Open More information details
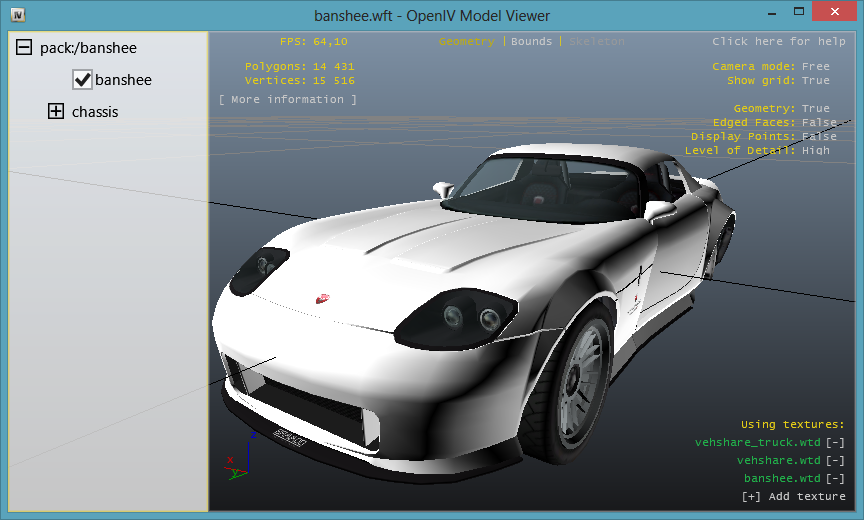Screen dimensions: 864x520 tap(287, 100)
